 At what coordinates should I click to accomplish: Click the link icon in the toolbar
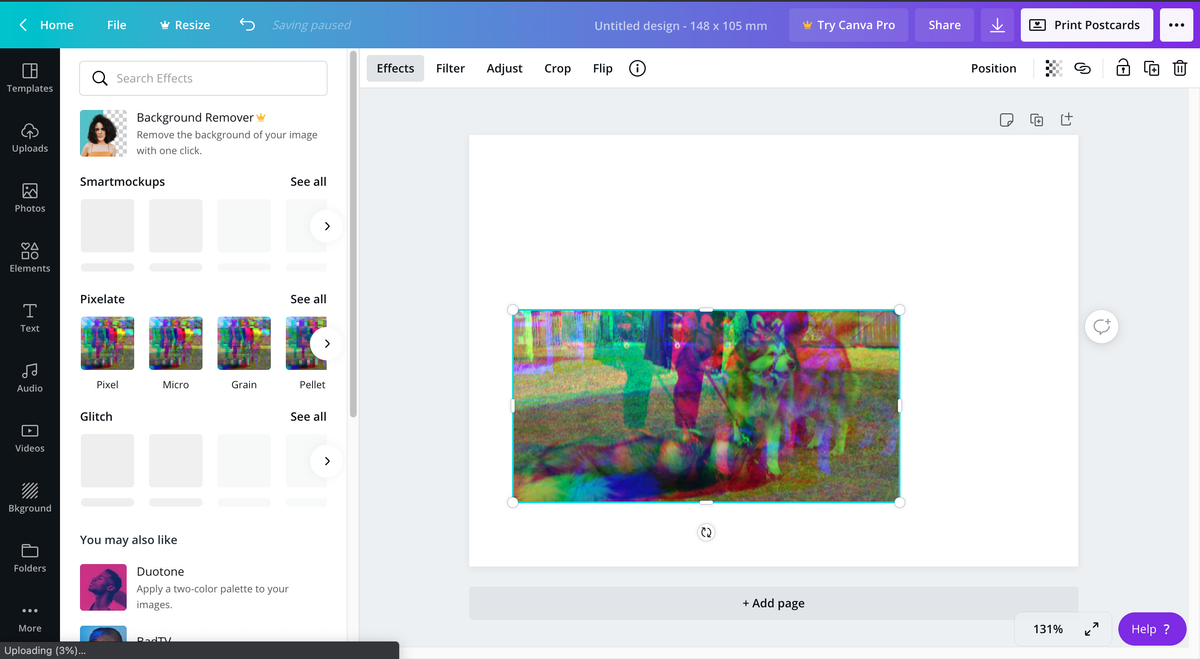pos(1082,68)
